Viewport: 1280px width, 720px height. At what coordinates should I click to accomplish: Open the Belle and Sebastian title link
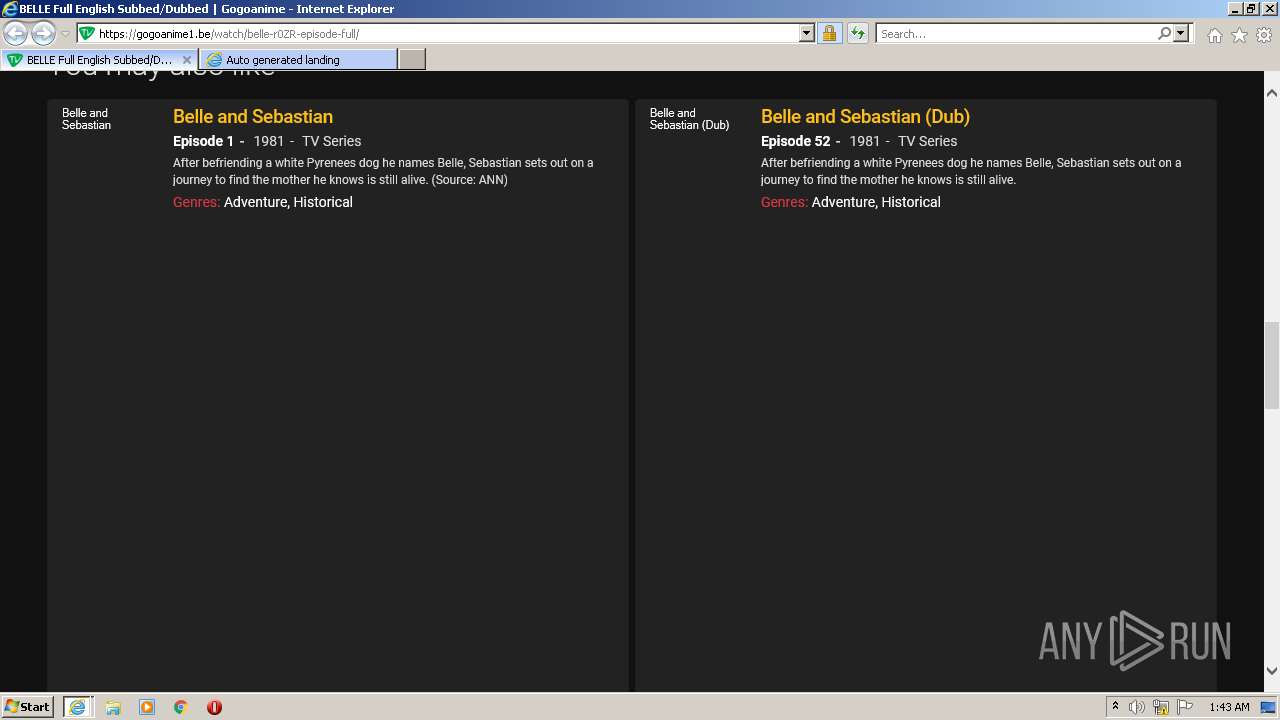[253, 117]
